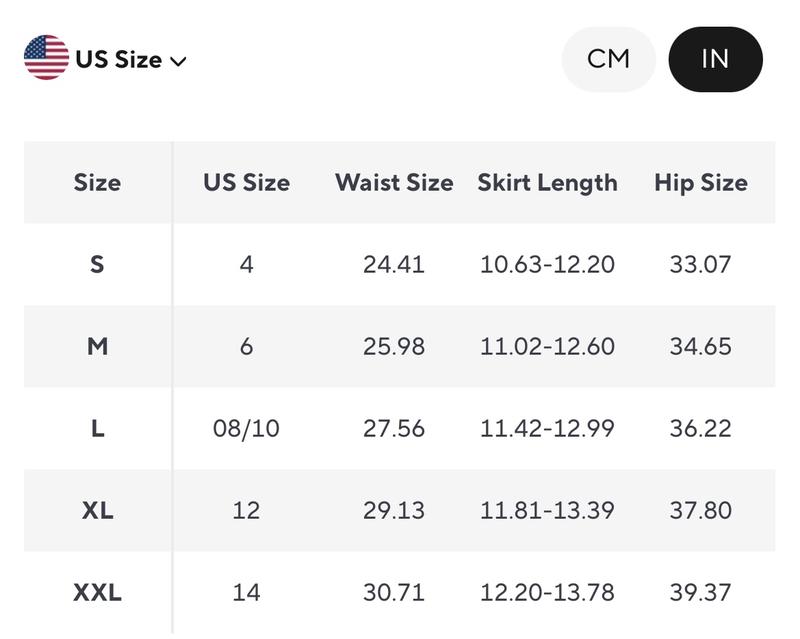The height and width of the screenshot is (639, 800).
Task: Click the 08/10 US size cell
Action: (246, 429)
